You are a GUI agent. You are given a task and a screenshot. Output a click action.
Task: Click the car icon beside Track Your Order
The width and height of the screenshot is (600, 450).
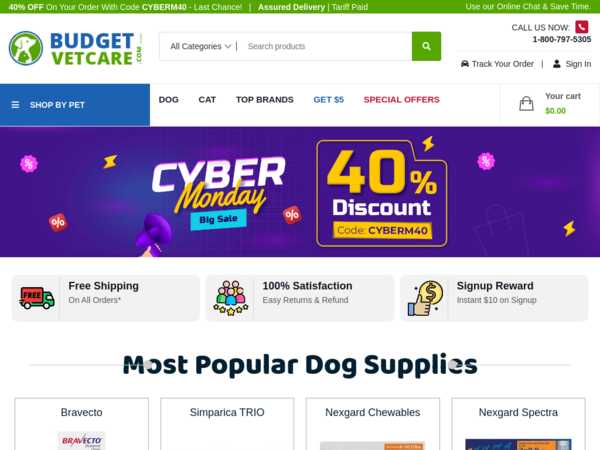[465, 64]
